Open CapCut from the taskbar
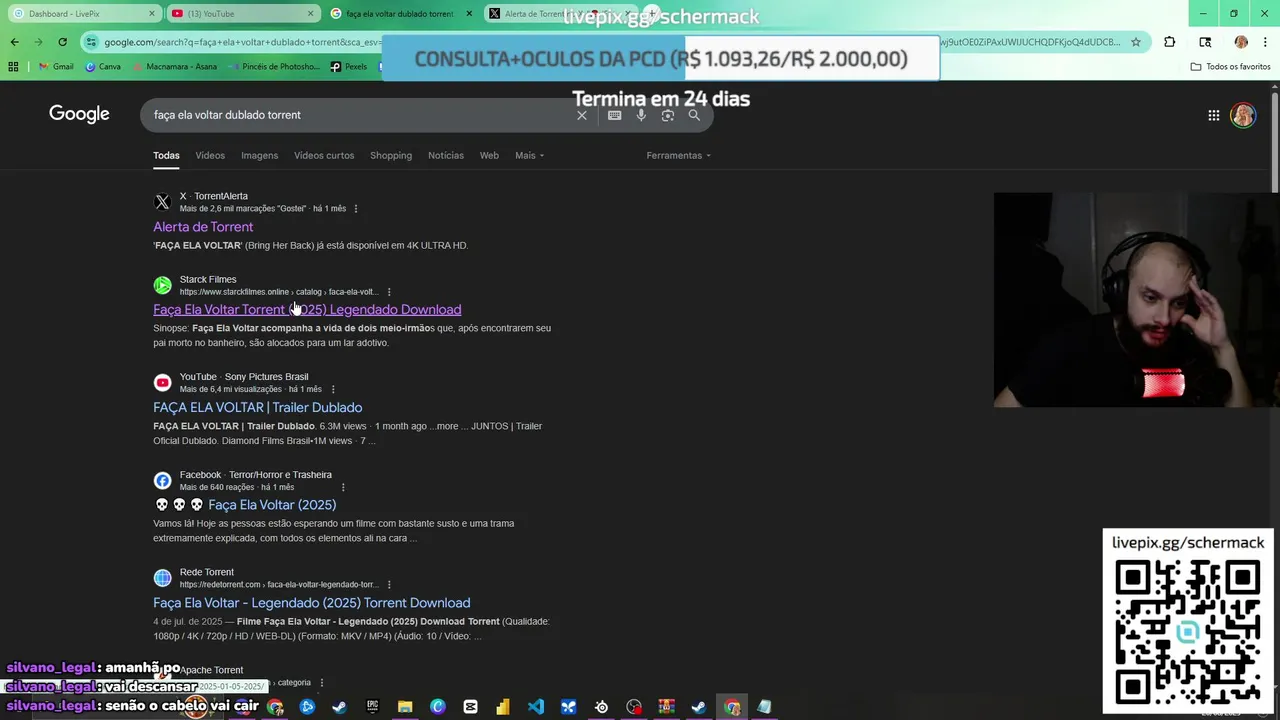This screenshot has width=1280, height=720. [x=470, y=707]
